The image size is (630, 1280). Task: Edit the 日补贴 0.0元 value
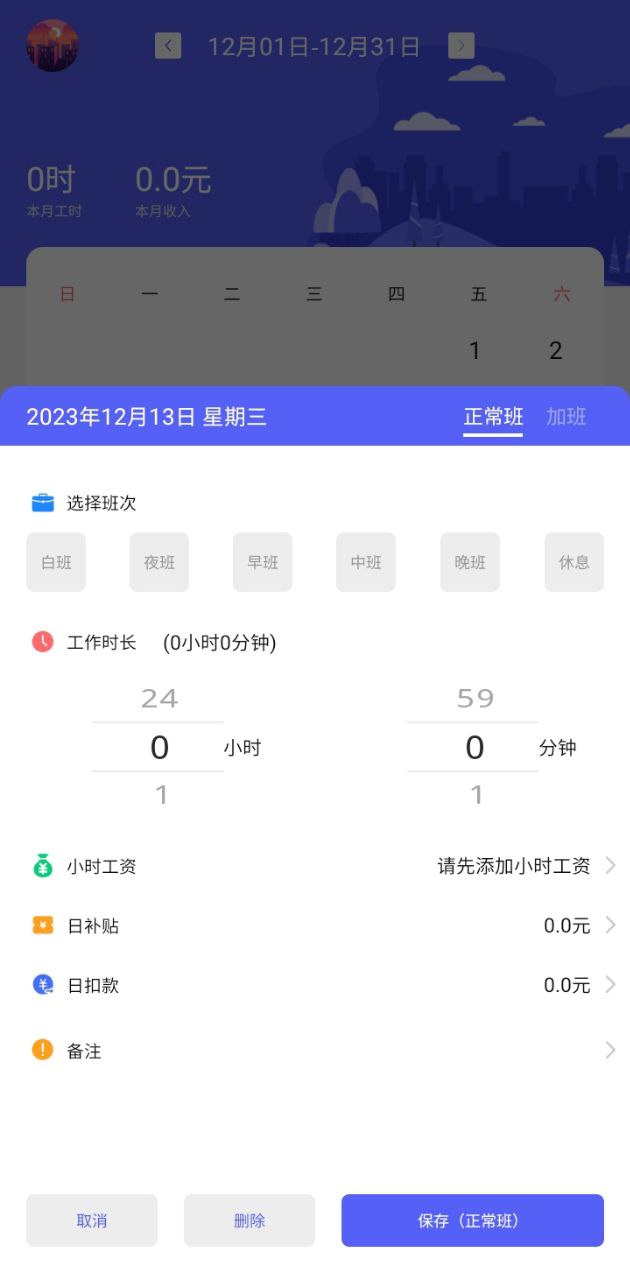click(567, 926)
